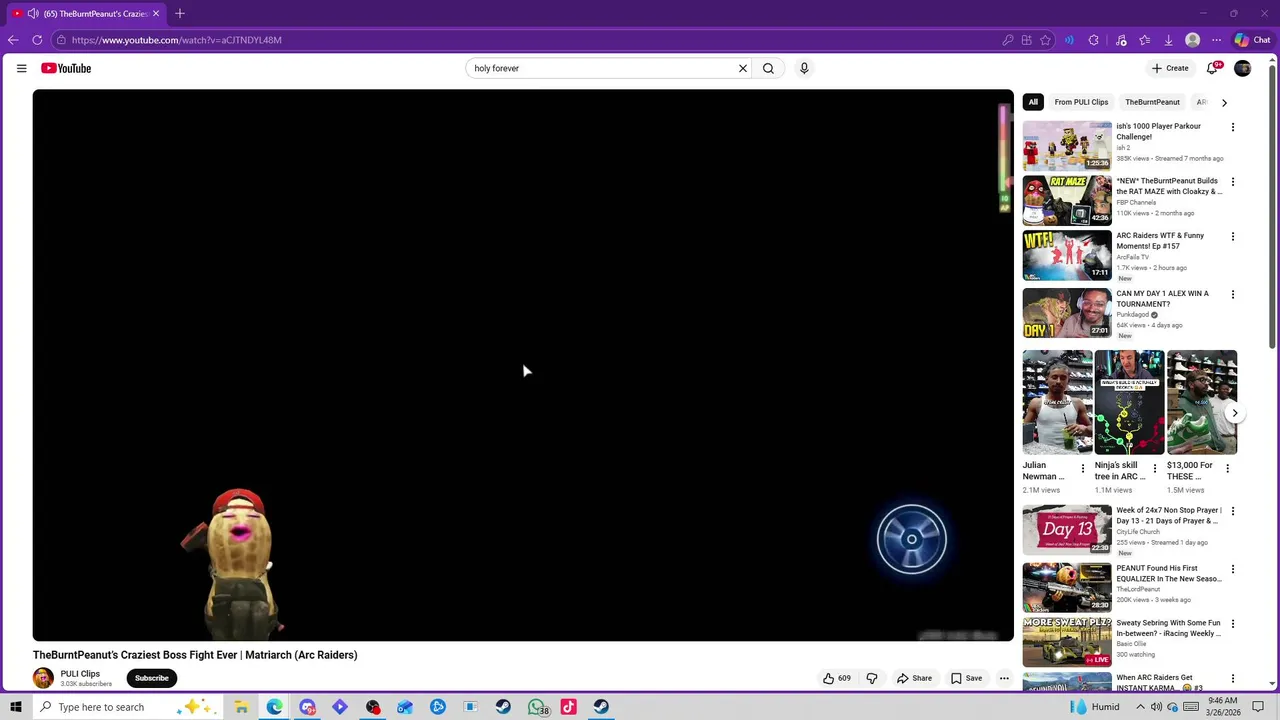This screenshot has height=720, width=1280.
Task: Open Ninja's skill tree in ARC short
Action: point(1129,402)
